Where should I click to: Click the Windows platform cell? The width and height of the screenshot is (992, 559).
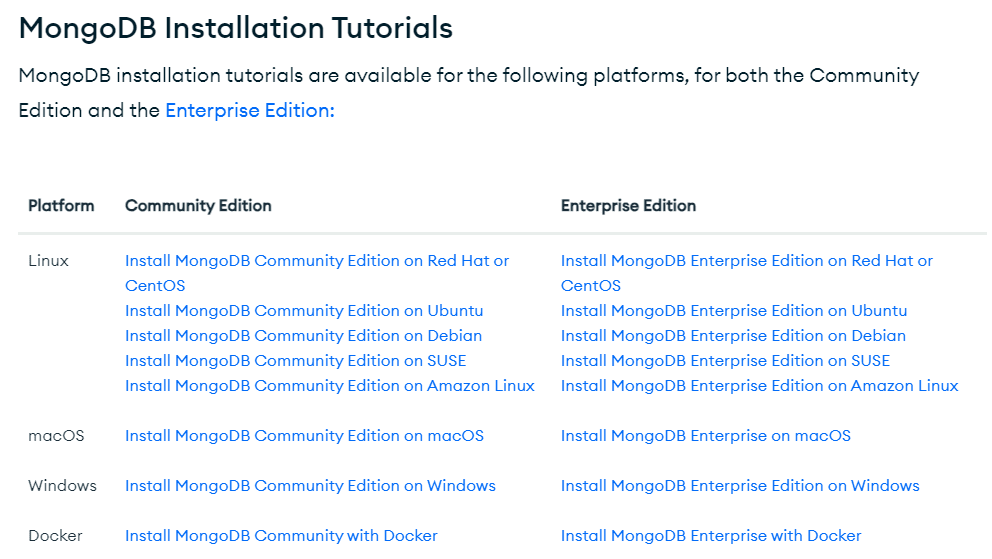tap(62, 486)
